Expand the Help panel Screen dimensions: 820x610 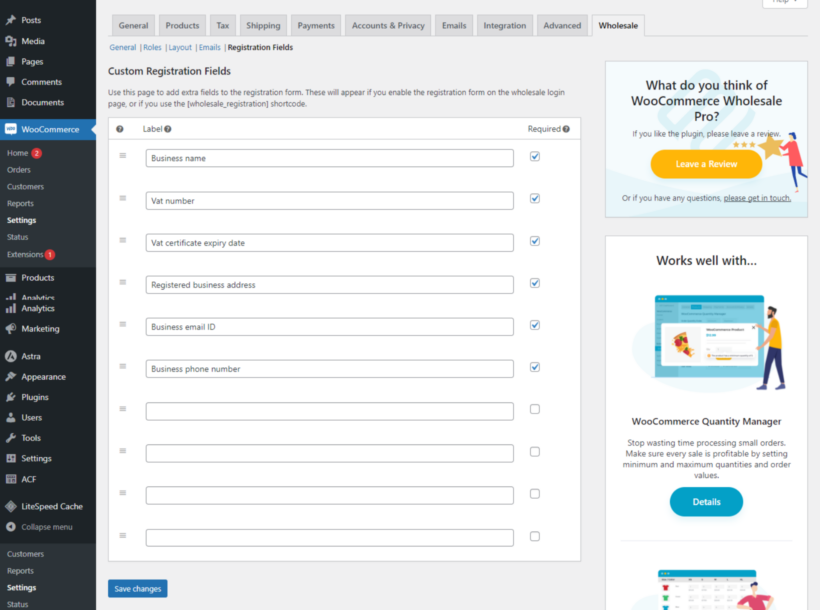[785, 3]
